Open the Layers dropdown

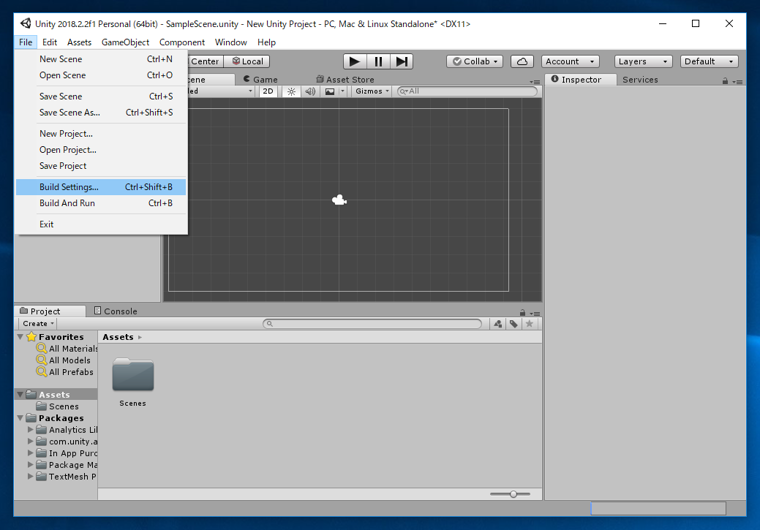click(x=643, y=62)
